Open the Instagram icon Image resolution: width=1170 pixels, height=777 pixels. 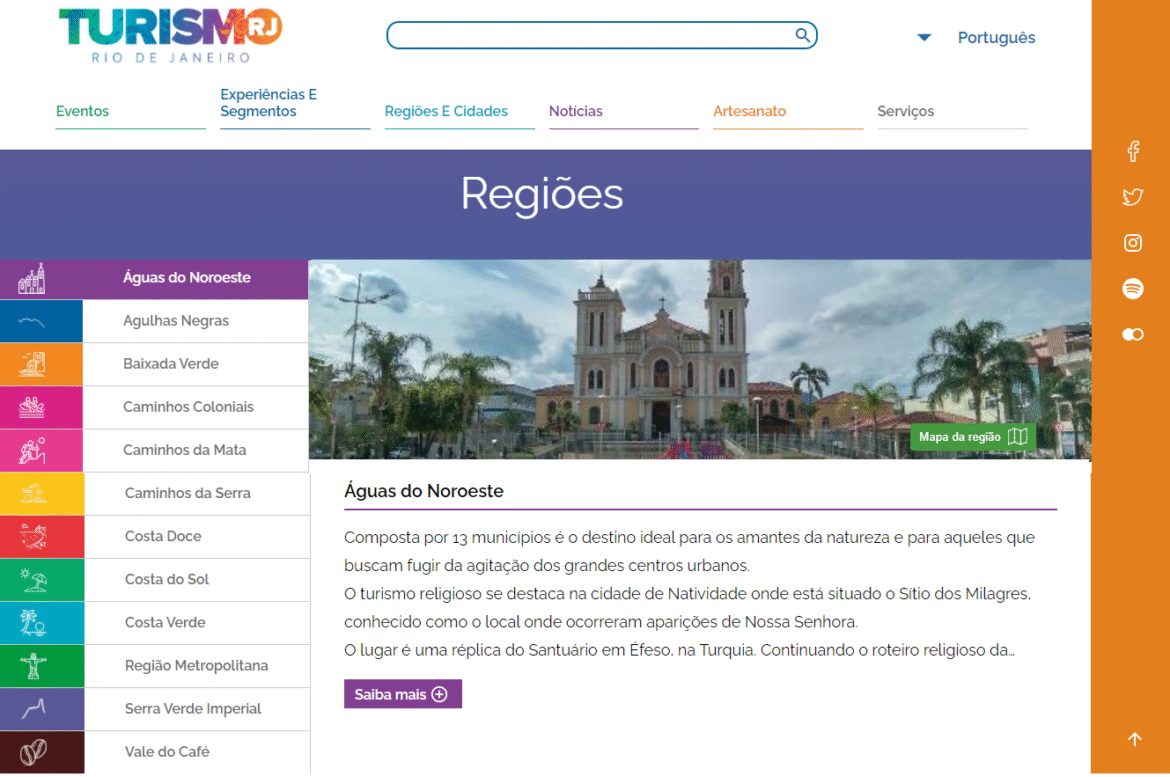[x=1133, y=243]
